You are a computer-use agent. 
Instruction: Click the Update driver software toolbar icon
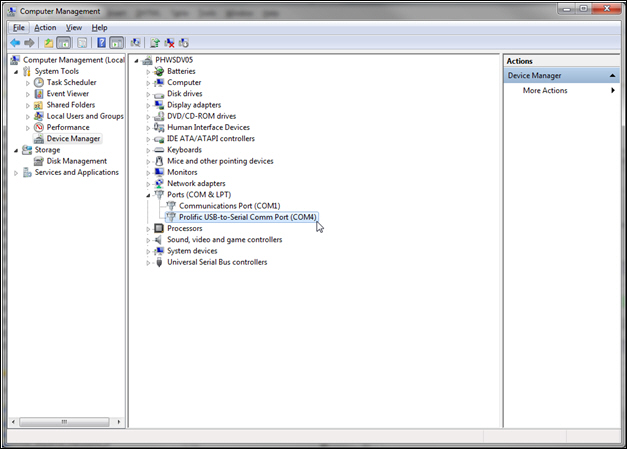154,43
